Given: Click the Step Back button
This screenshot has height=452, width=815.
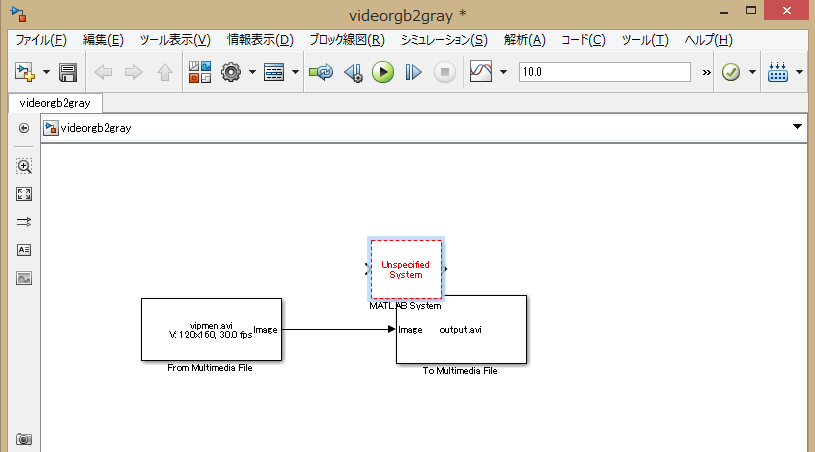Looking at the screenshot, I should coord(353,72).
